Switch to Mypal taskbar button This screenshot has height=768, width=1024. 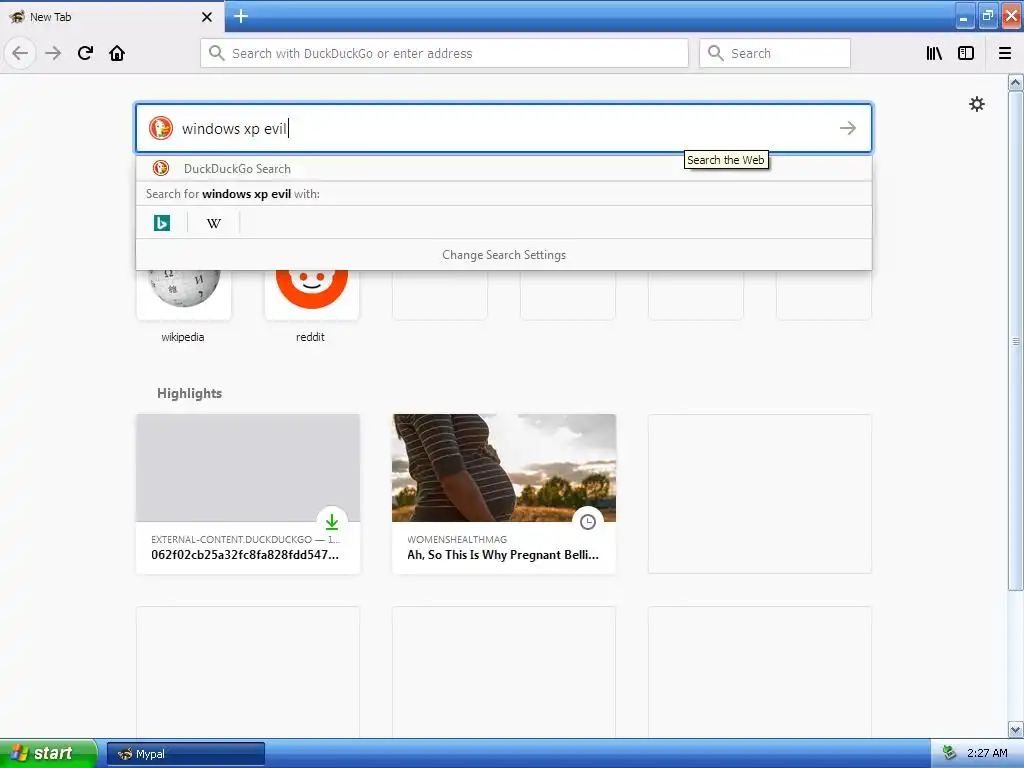(185, 754)
